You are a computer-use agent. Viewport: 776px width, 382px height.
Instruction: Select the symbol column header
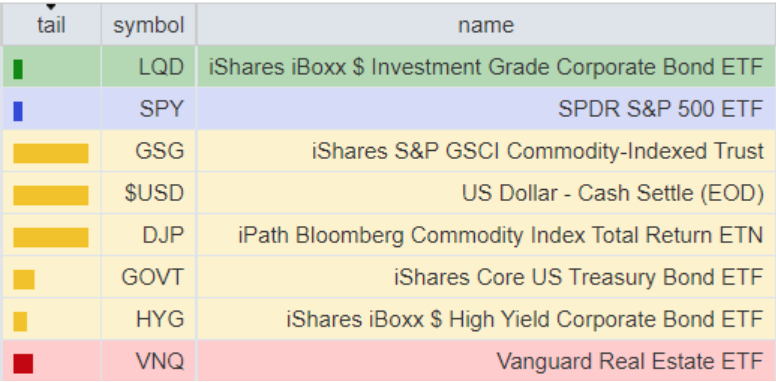click(148, 25)
